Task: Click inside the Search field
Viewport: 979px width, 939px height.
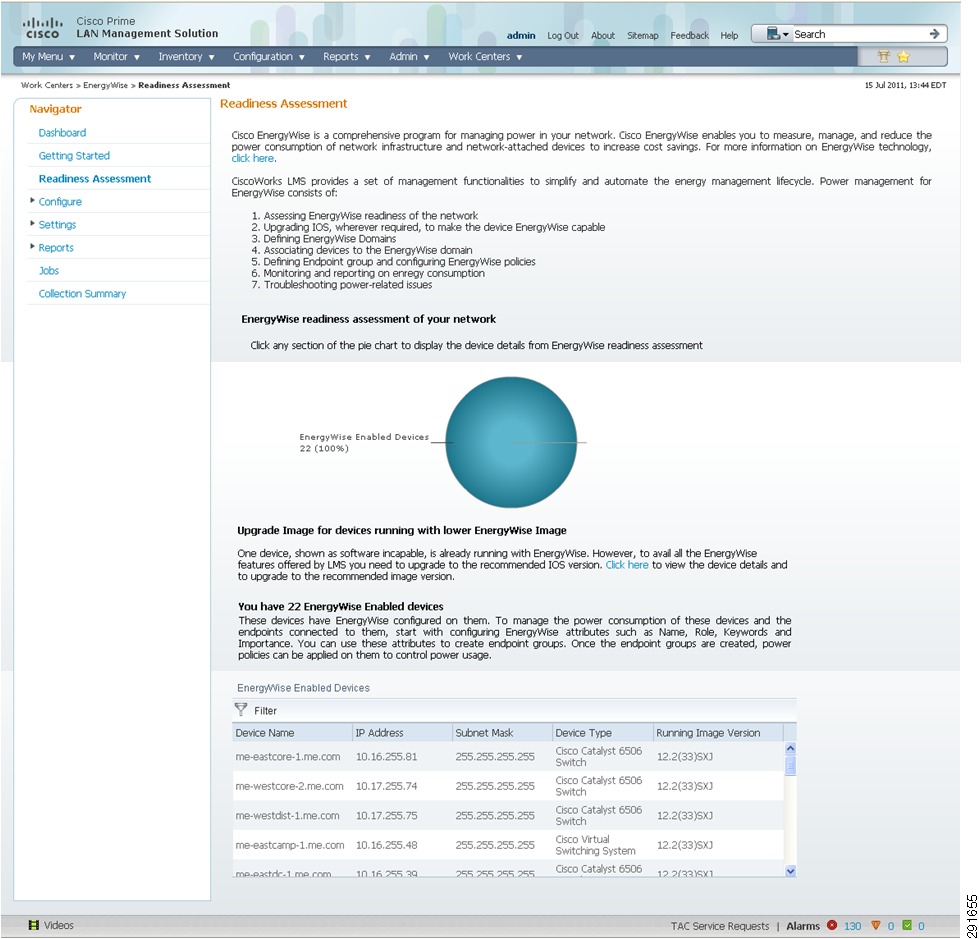Action: click(x=858, y=34)
